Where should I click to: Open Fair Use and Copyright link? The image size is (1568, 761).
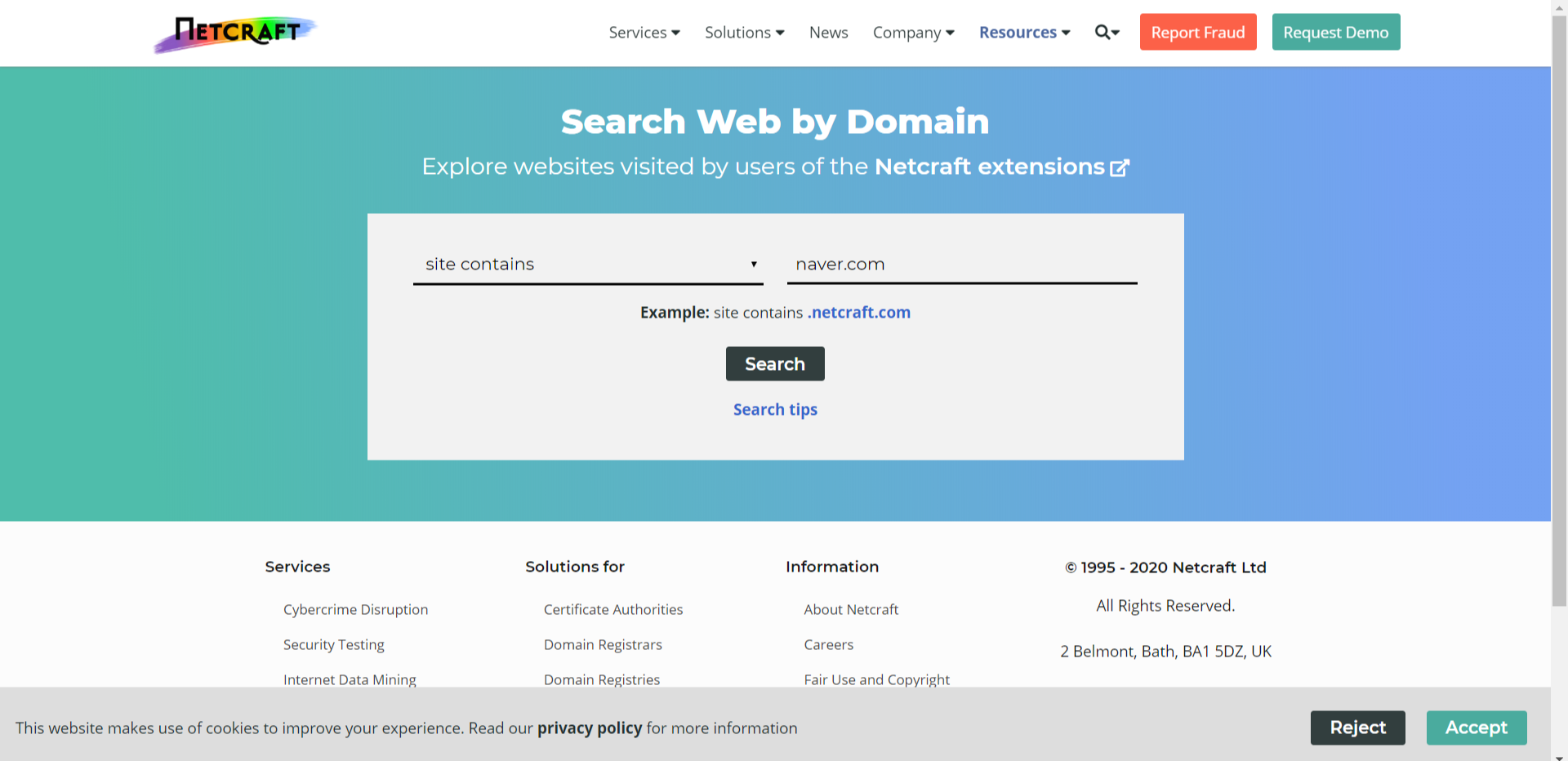(877, 679)
